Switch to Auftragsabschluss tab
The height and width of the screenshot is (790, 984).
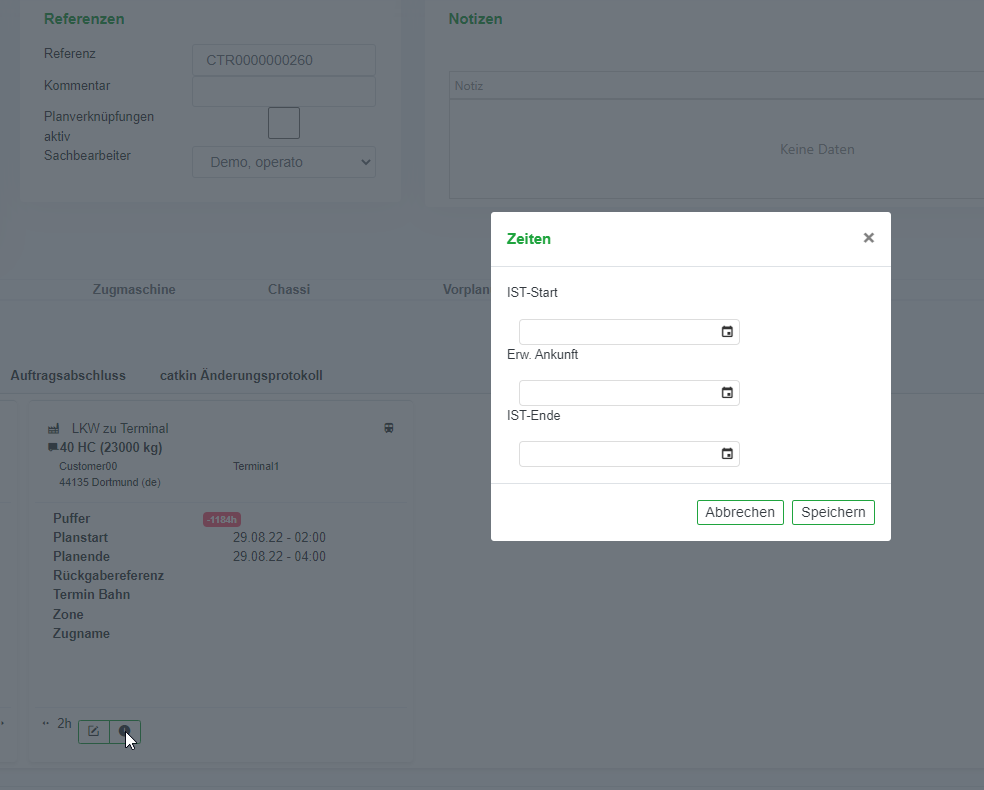(x=68, y=375)
